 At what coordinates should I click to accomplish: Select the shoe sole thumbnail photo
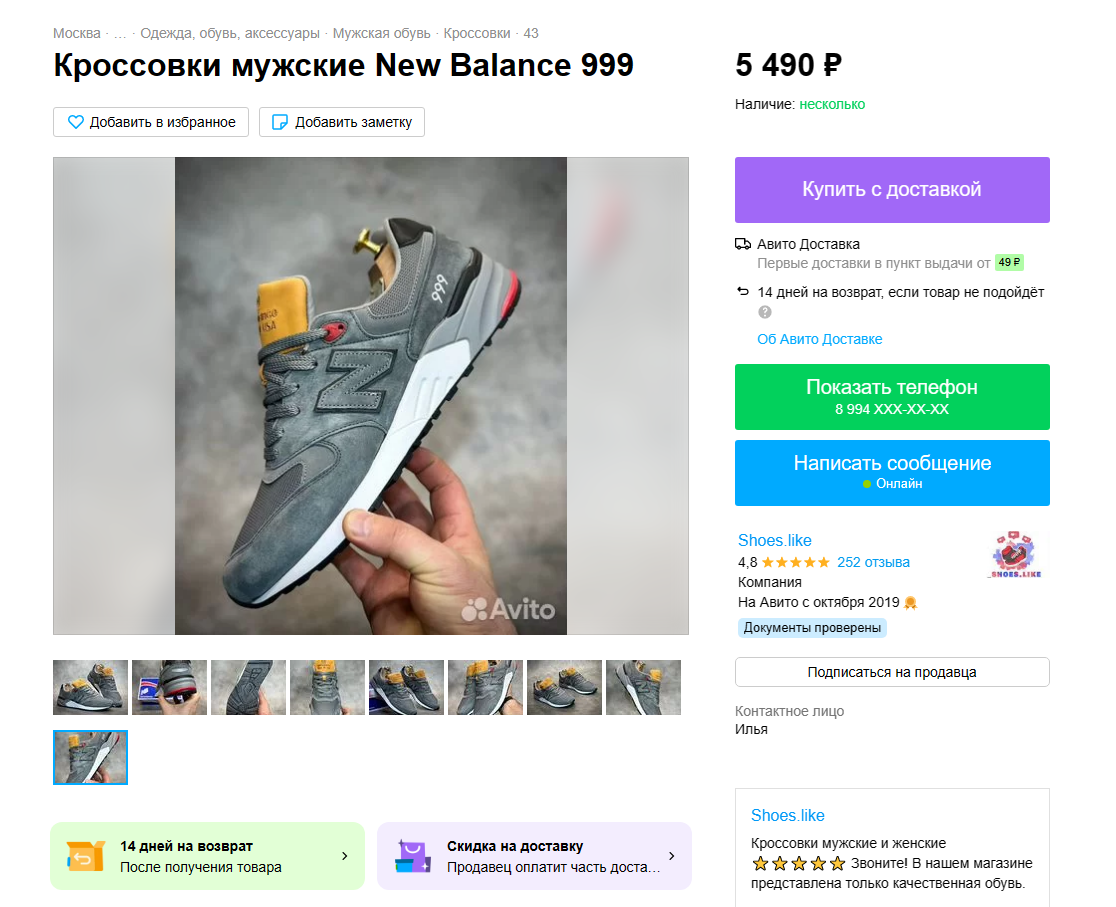(248, 687)
